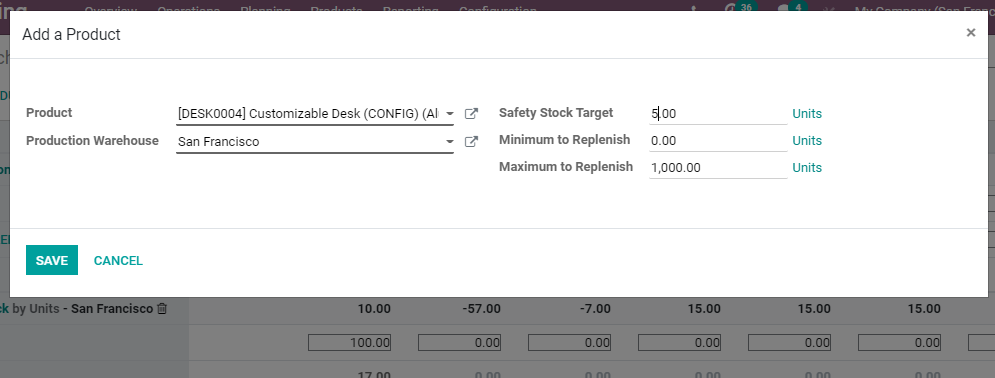This screenshot has width=995, height=378.
Task: Focus the Maximum to Replenish input
Action: tap(718, 168)
